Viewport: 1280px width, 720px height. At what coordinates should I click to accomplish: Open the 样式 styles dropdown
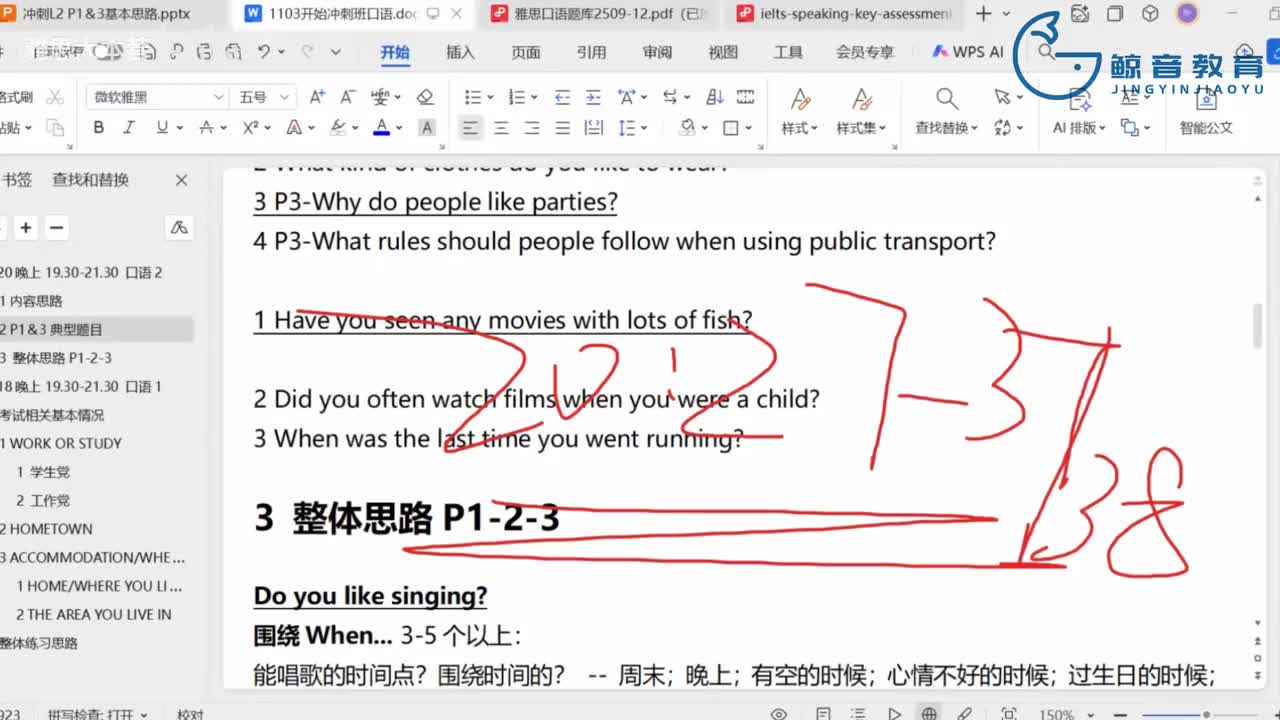tap(799, 128)
